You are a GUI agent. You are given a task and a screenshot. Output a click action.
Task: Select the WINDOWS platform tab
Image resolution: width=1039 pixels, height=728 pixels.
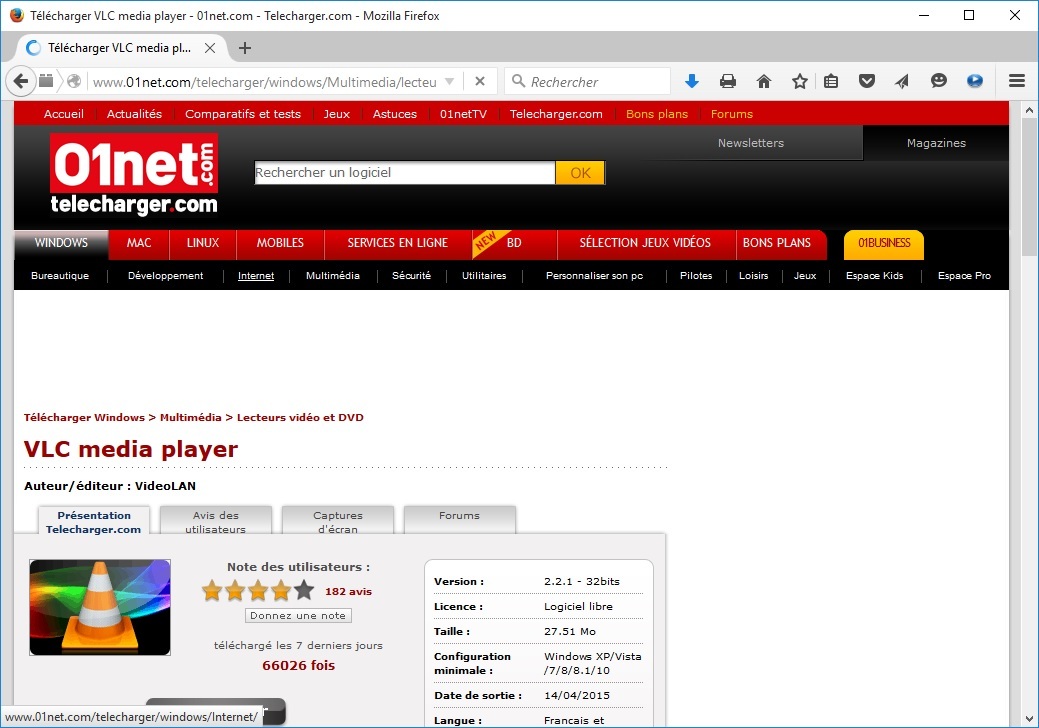pos(61,243)
